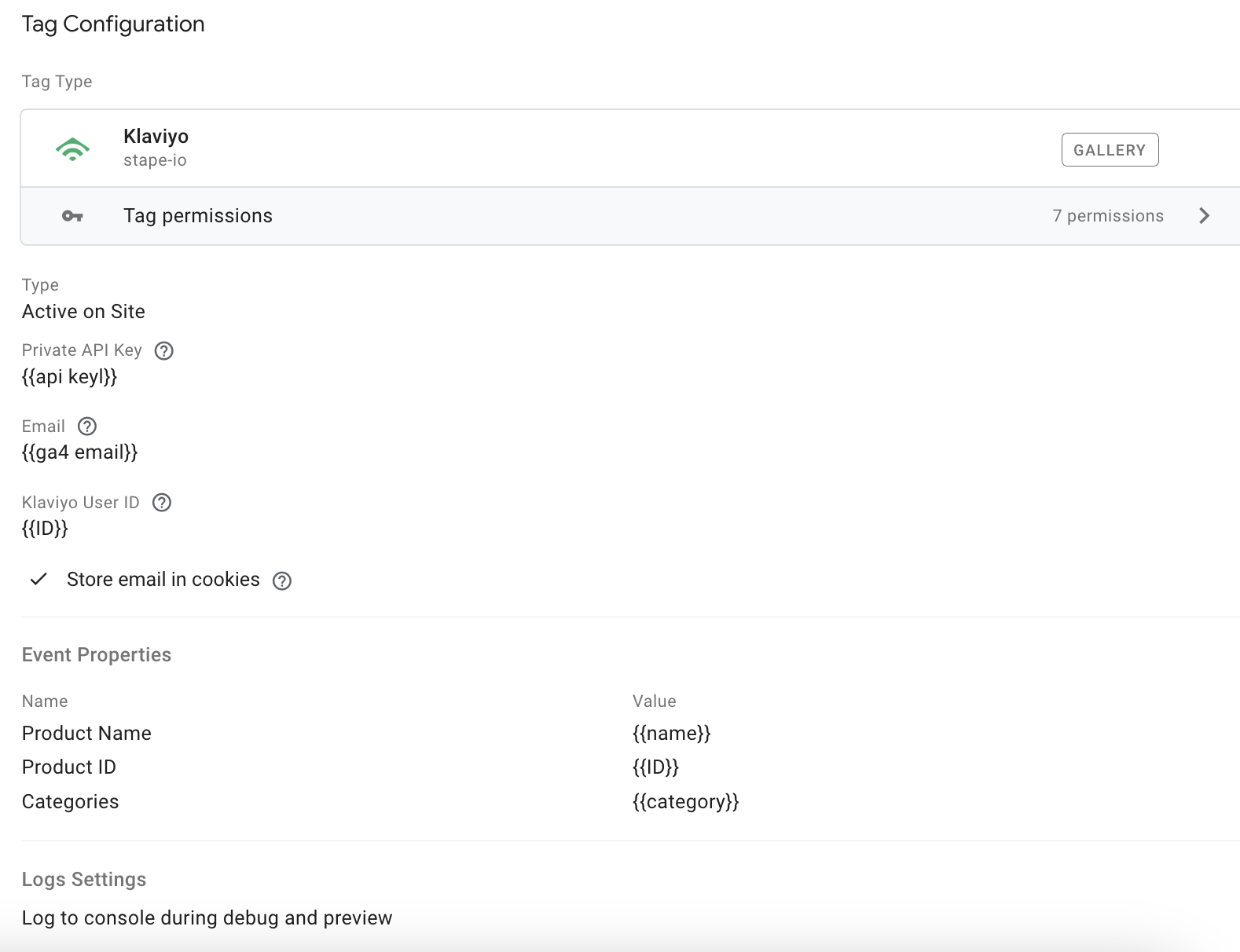The height and width of the screenshot is (952, 1240).
Task: Click the {{ID}} value under Klaviyo User ID
Action: 45,529
